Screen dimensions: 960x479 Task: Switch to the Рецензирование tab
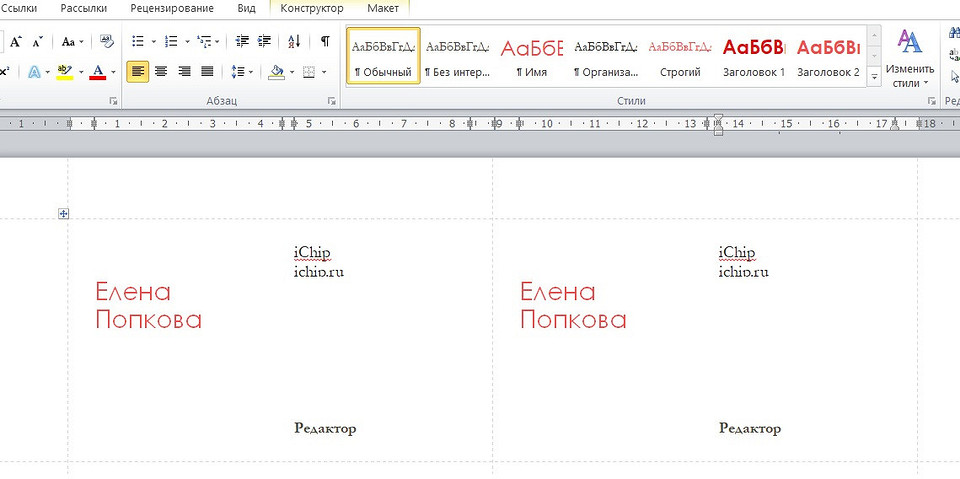[x=172, y=8]
